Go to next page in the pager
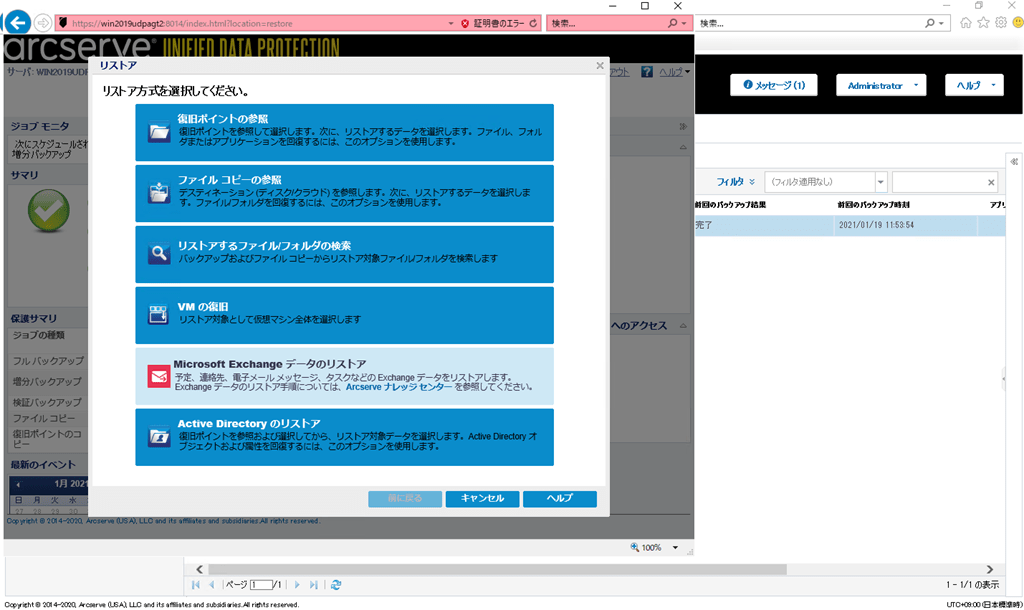 coord(297,585)
